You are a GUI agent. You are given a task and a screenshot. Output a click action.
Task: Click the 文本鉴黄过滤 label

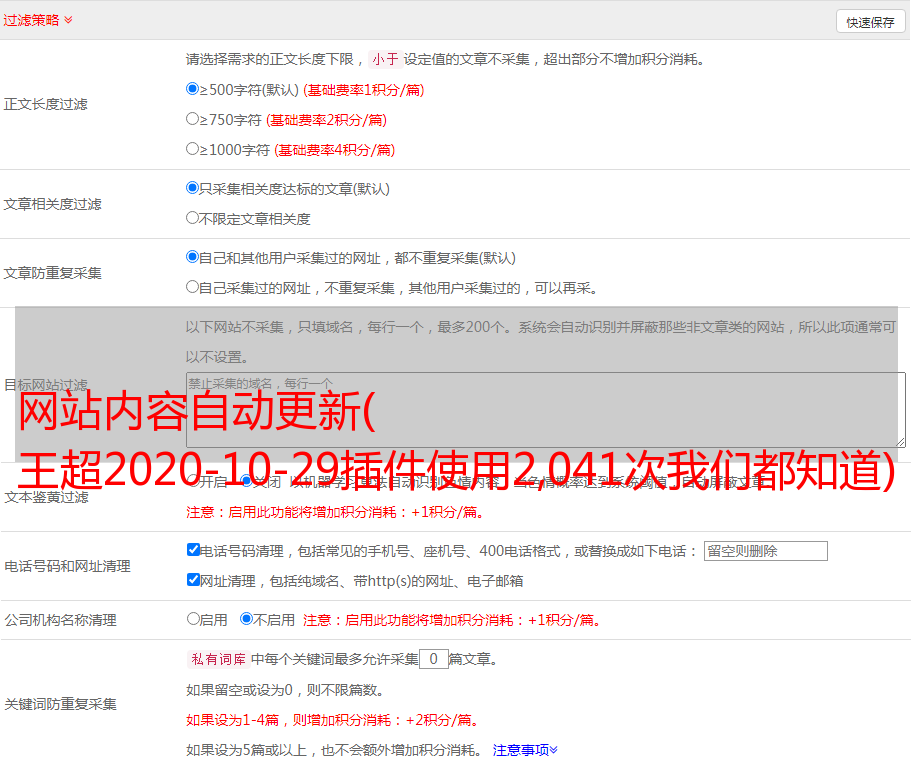click(47, 497)
